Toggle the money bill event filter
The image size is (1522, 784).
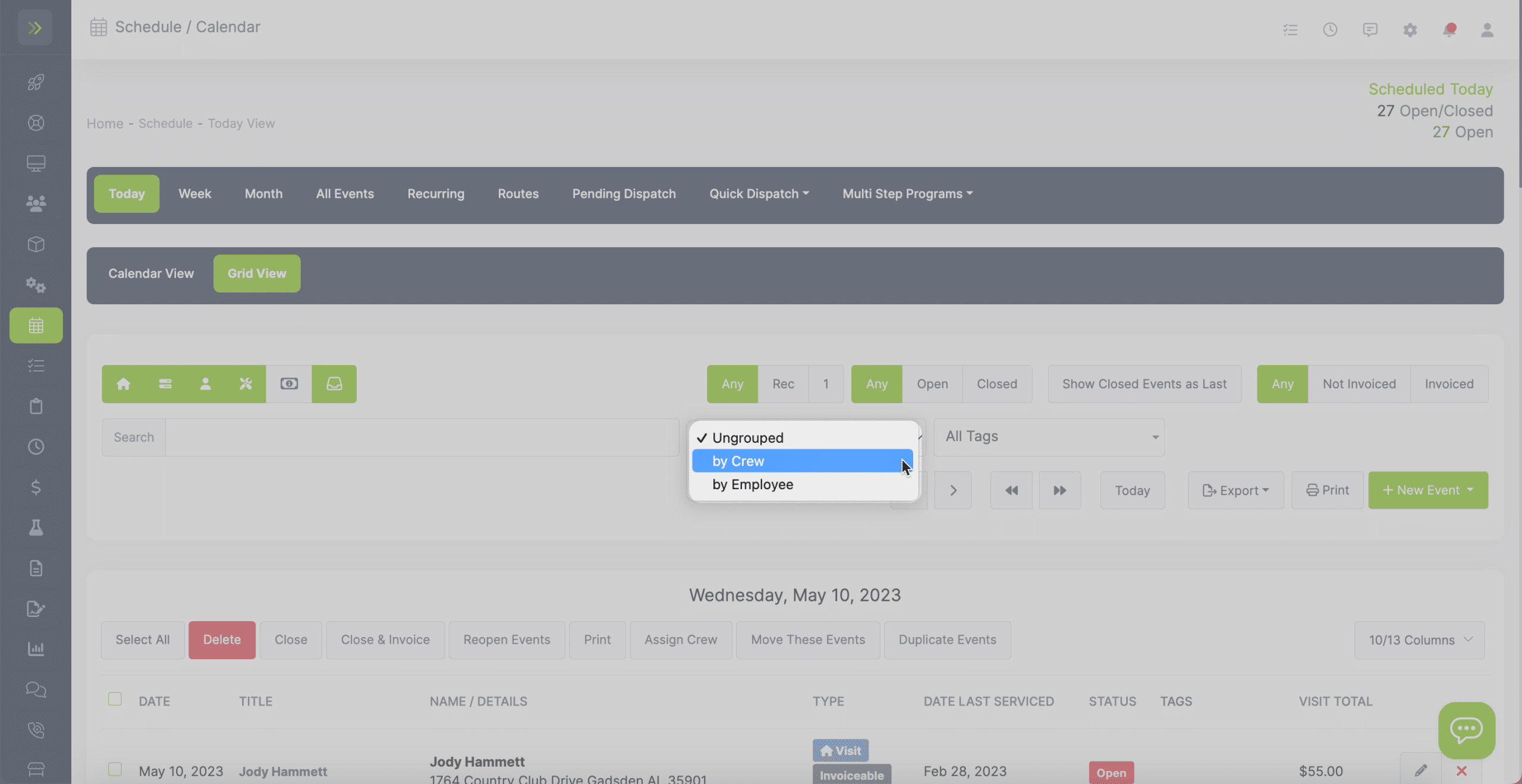pyautogui.click(x=289, y=384)
